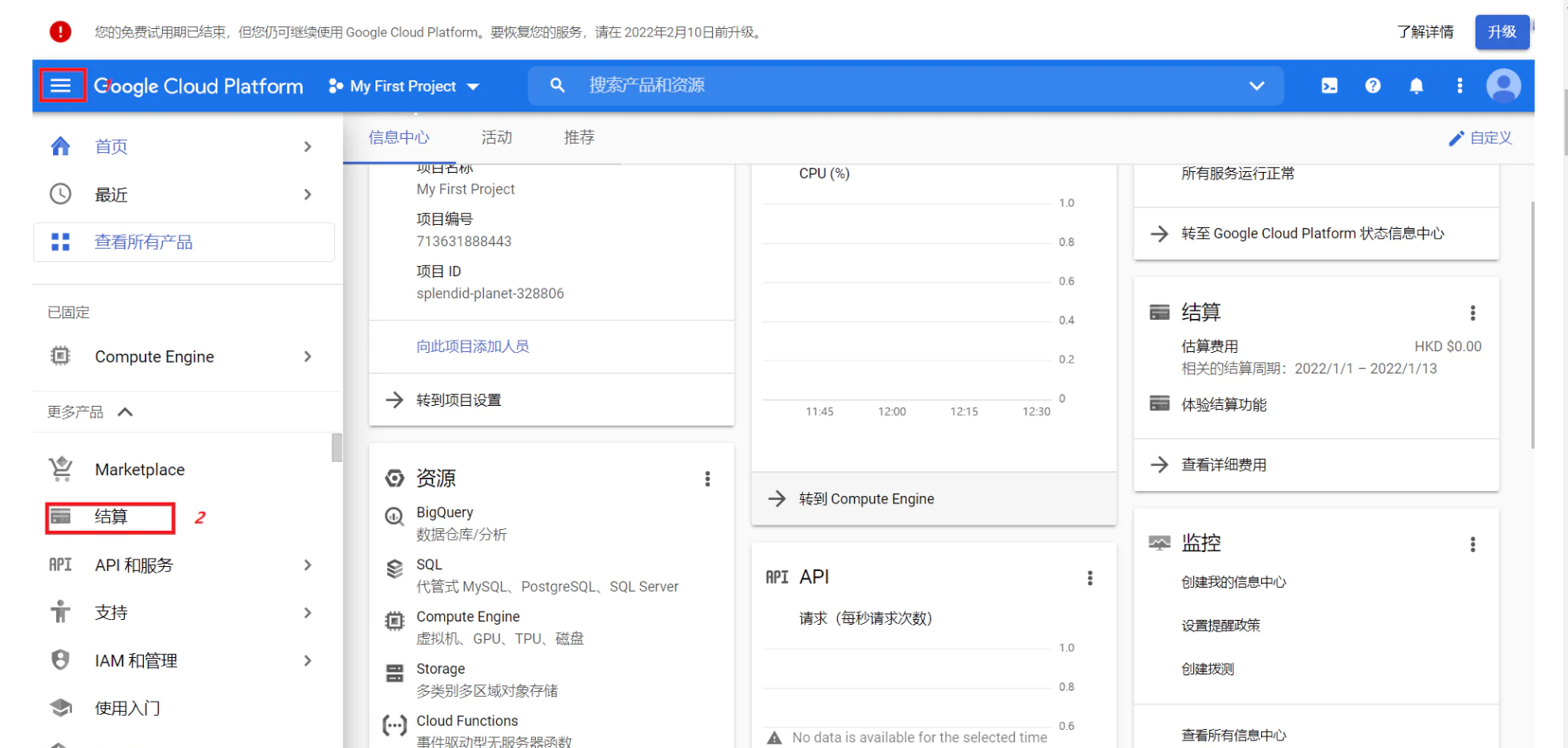This screenshot has height=748, width=1568.
Task: Activate Cloud Shell terminal icon
Action: tap(1329, 86)
